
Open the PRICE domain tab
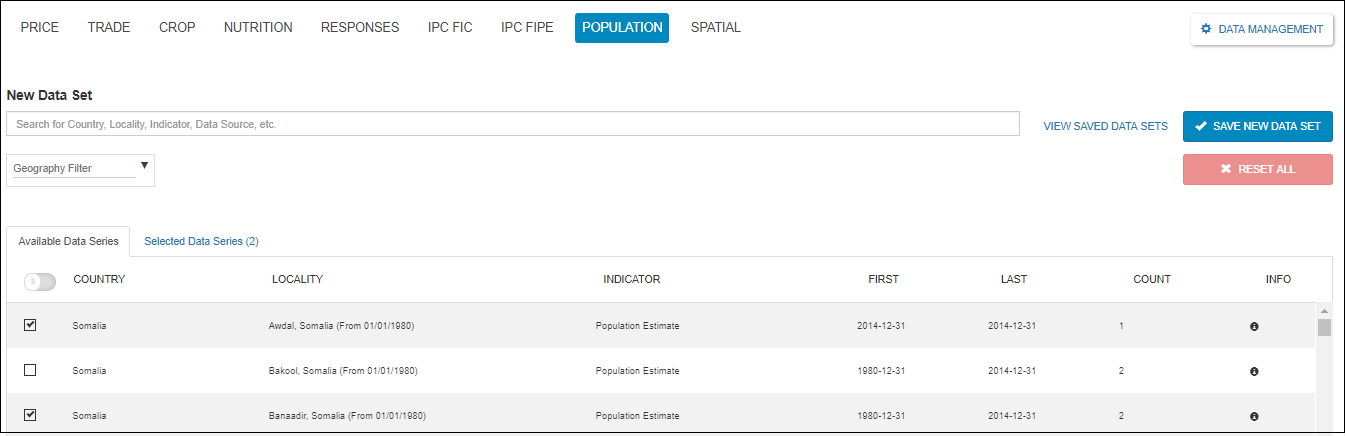[x=40, y=28]
